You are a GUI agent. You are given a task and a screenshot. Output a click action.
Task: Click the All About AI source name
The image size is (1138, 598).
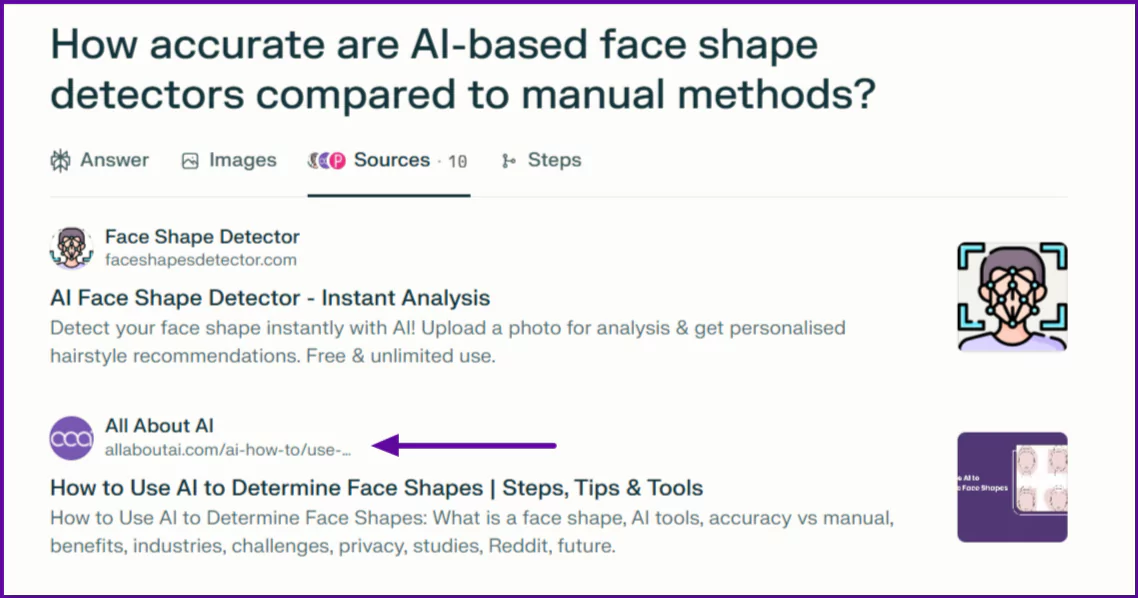click(x=159, y=426)
